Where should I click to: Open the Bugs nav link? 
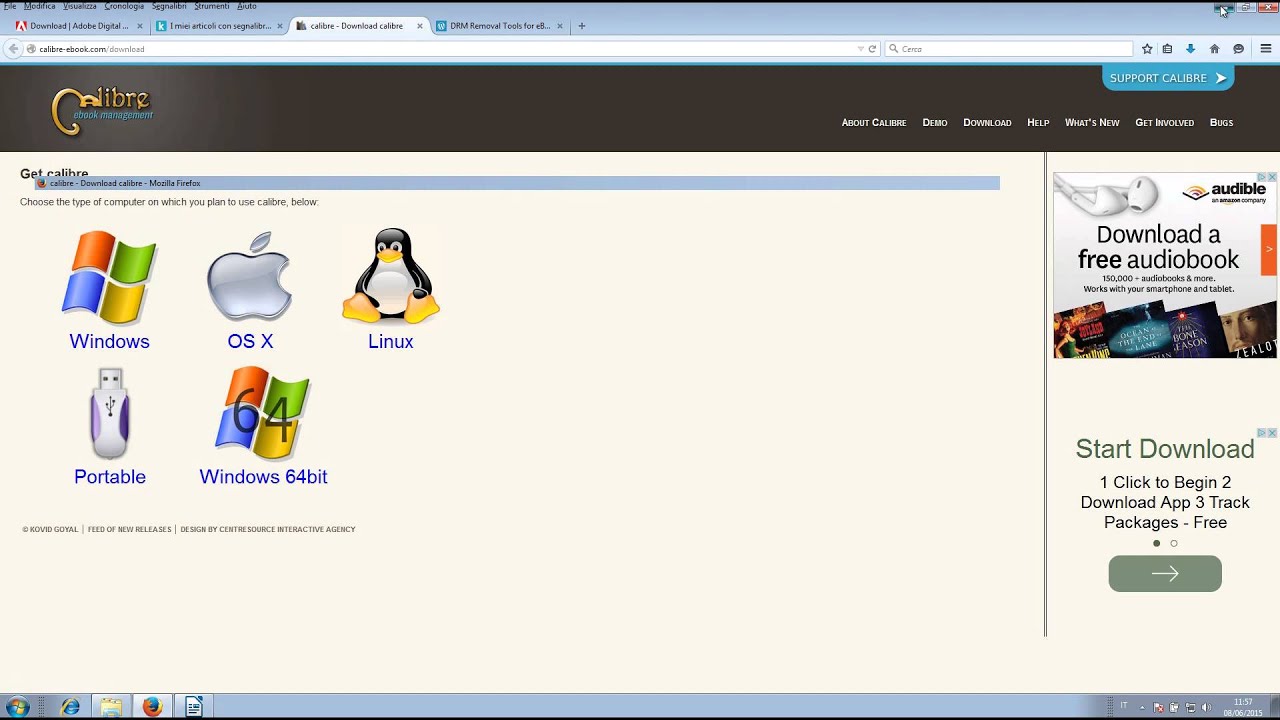point(1221,123)
